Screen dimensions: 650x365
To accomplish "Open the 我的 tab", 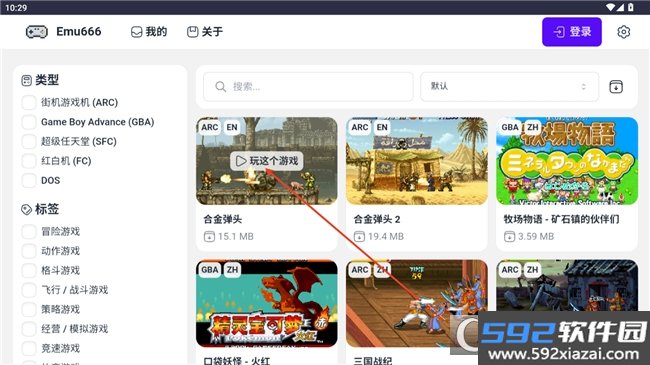I will [149, 32].
